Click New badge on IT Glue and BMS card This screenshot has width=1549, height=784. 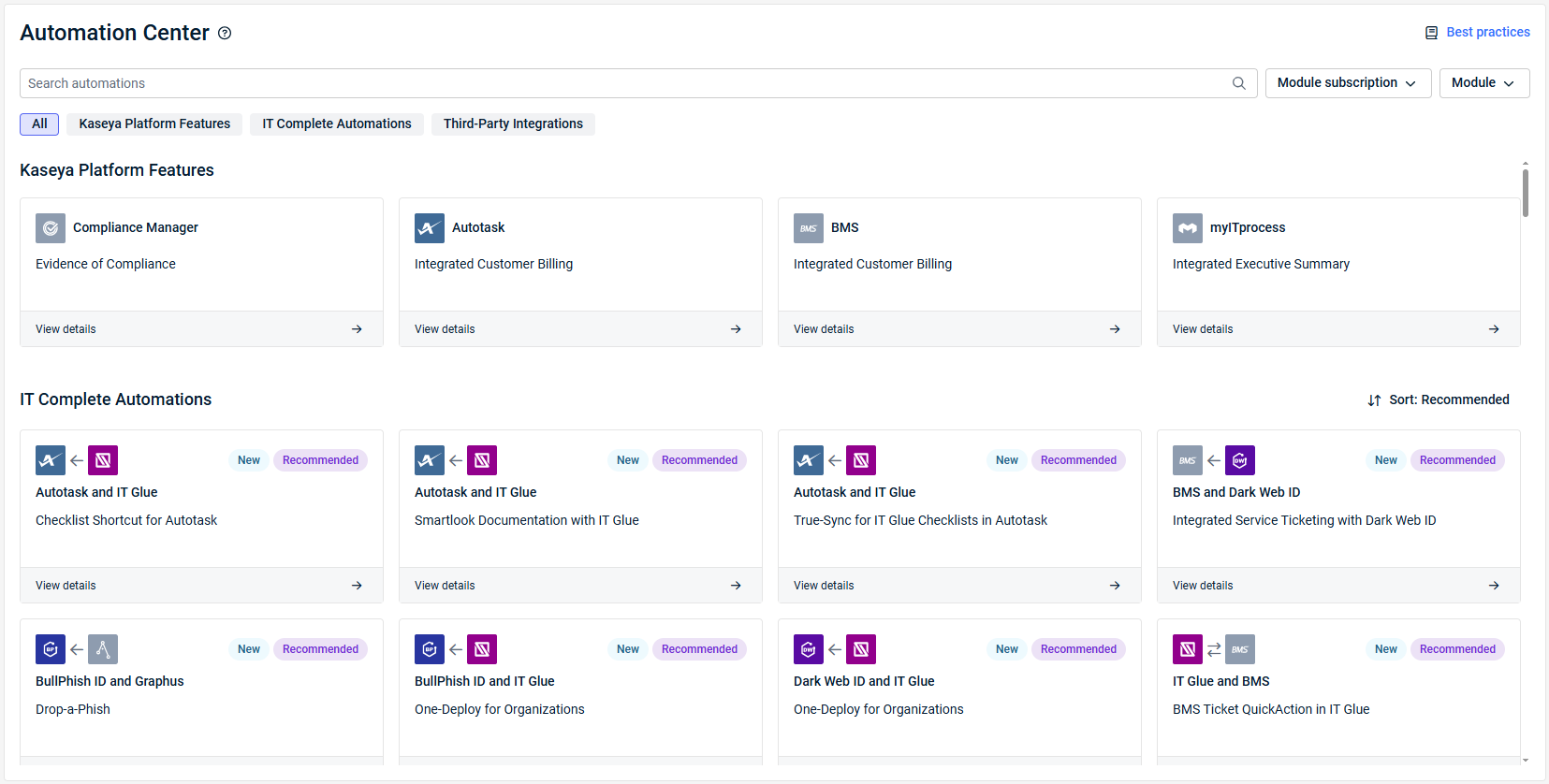(x=1385, y=649)
